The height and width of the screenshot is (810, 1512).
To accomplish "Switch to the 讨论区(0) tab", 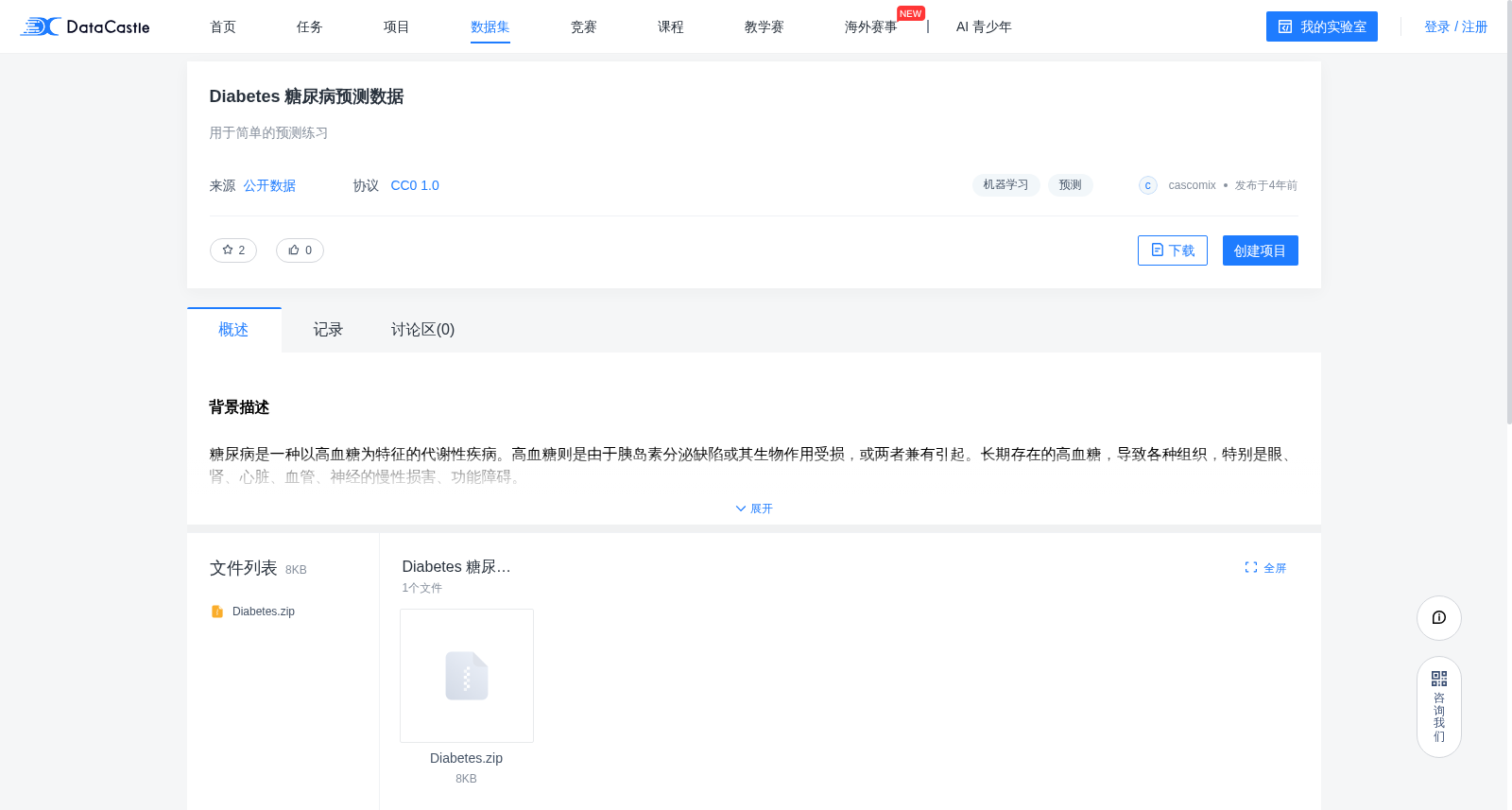I will [423, 330].
